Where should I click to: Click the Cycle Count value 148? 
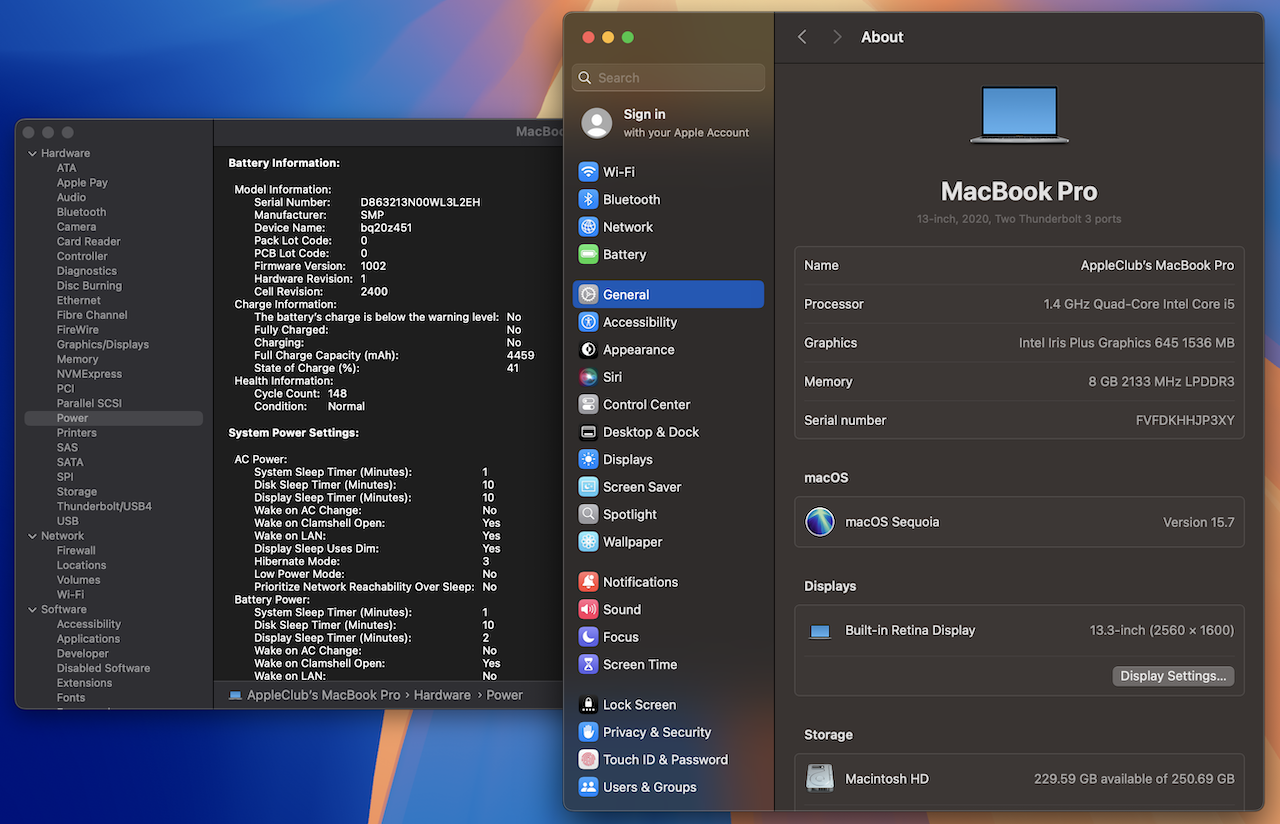pos(337,393)
